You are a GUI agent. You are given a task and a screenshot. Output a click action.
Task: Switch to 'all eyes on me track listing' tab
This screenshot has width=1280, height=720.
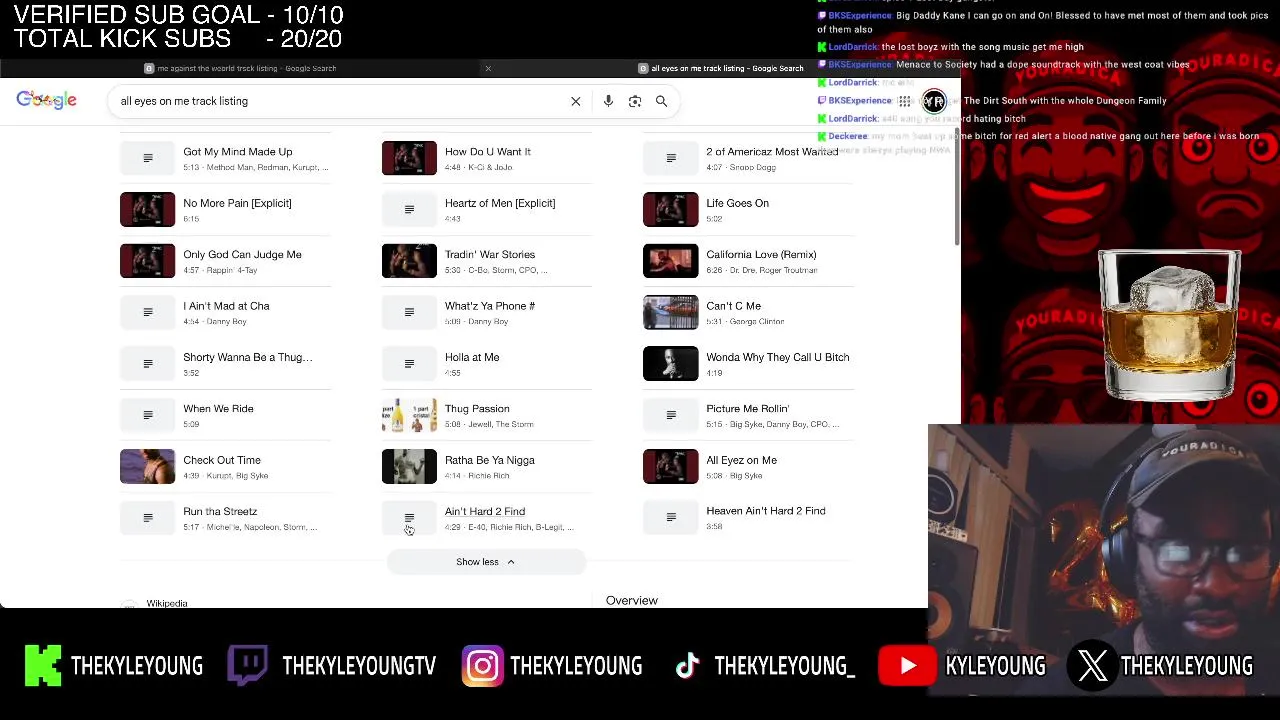coord(722,68)
